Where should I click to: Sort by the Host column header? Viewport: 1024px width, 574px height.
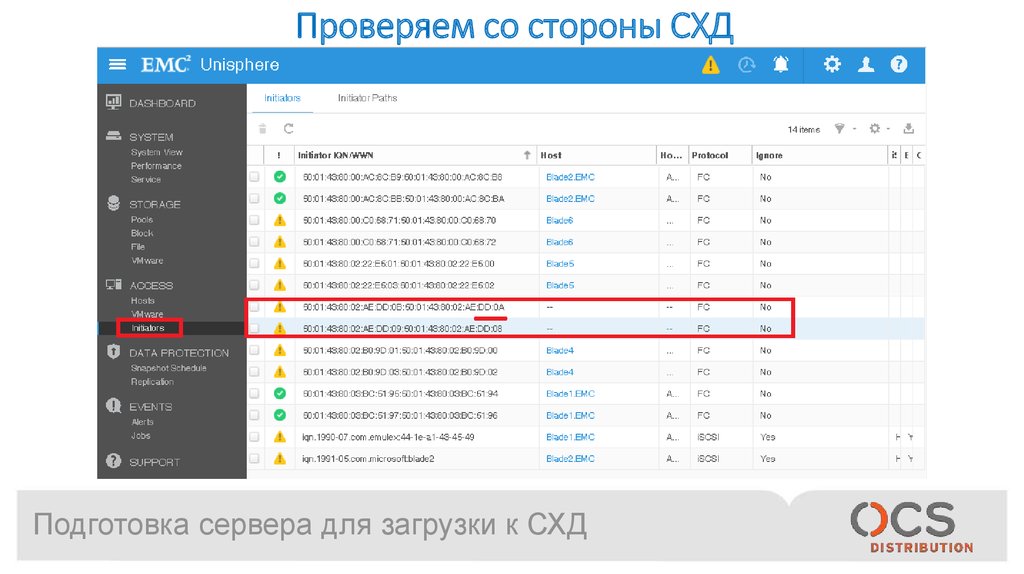point(551,155)
